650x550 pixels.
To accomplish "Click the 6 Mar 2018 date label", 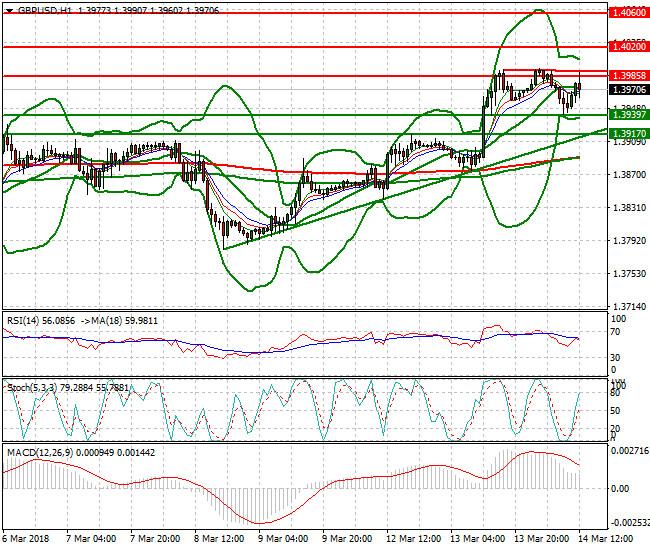I will point(27,537).
